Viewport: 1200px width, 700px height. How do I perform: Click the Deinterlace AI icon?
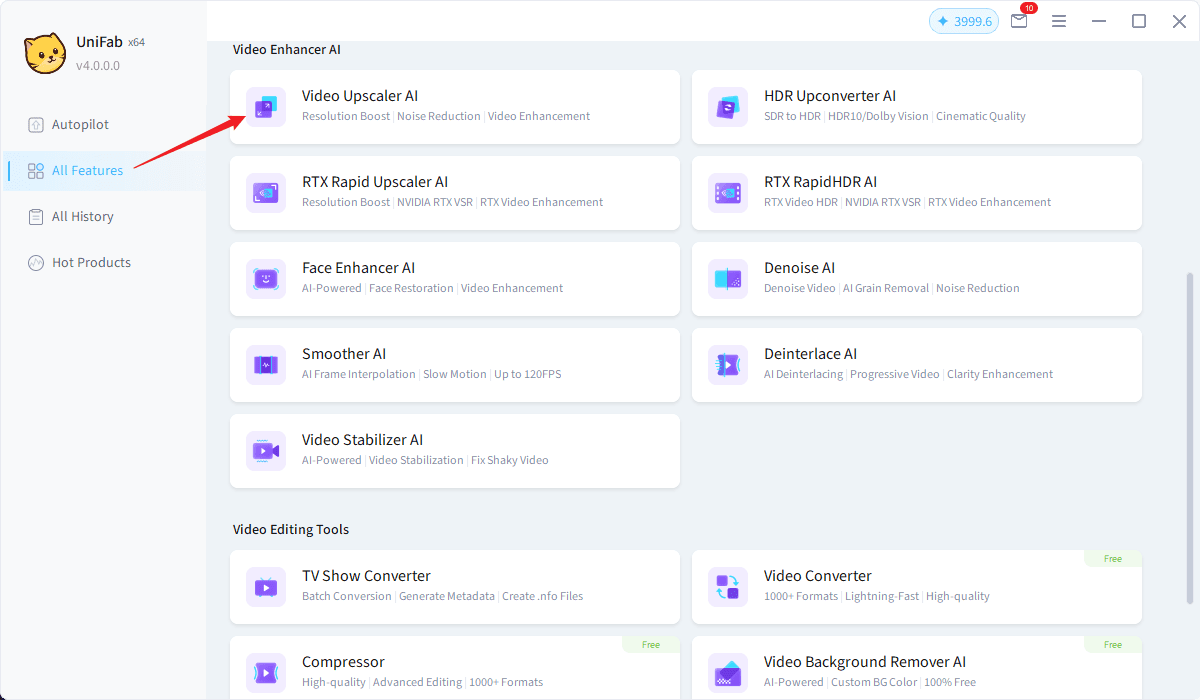[728, 365]
